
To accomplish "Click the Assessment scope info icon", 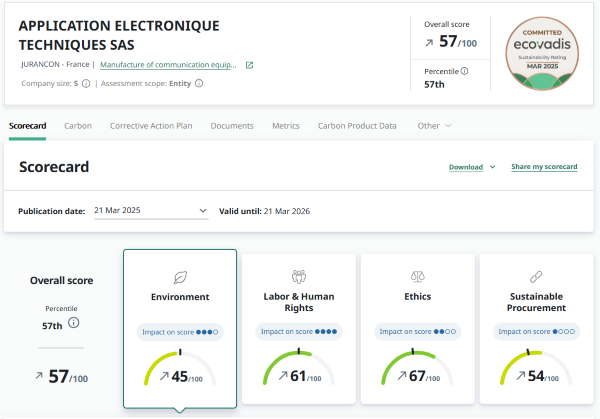I will 199,83.
